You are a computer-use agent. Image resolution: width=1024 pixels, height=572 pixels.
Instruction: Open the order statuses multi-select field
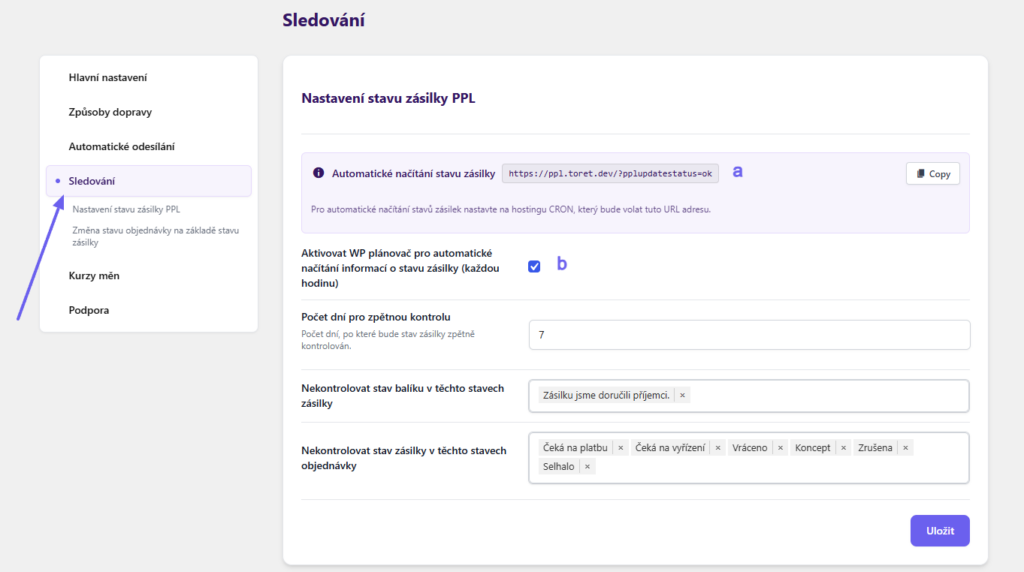tap(749, 458)
